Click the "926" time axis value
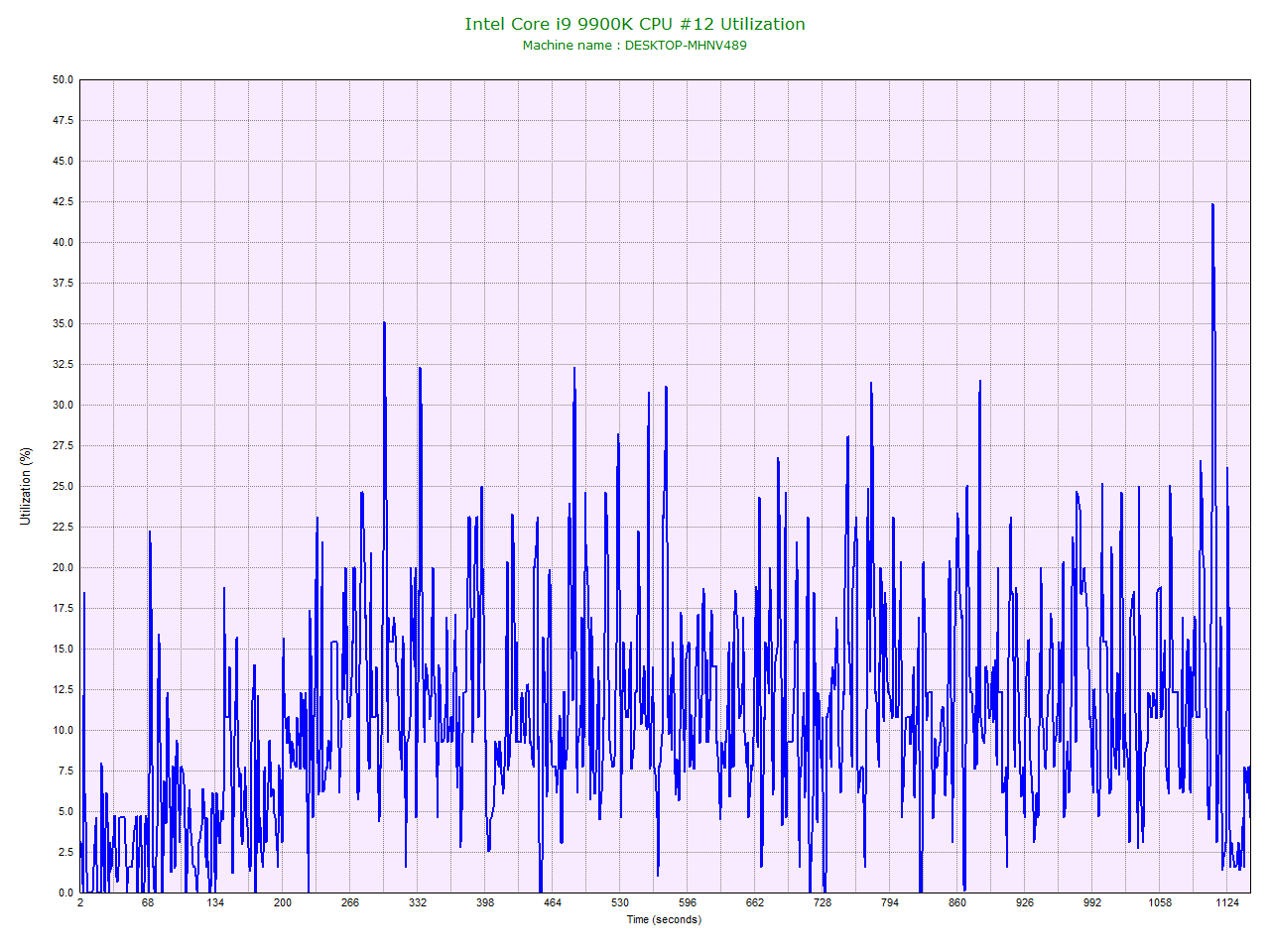 (1025, 902)
